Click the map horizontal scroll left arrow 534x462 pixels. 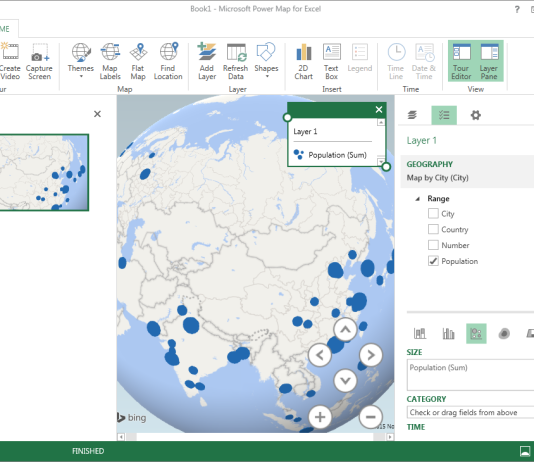pos(121,437)
